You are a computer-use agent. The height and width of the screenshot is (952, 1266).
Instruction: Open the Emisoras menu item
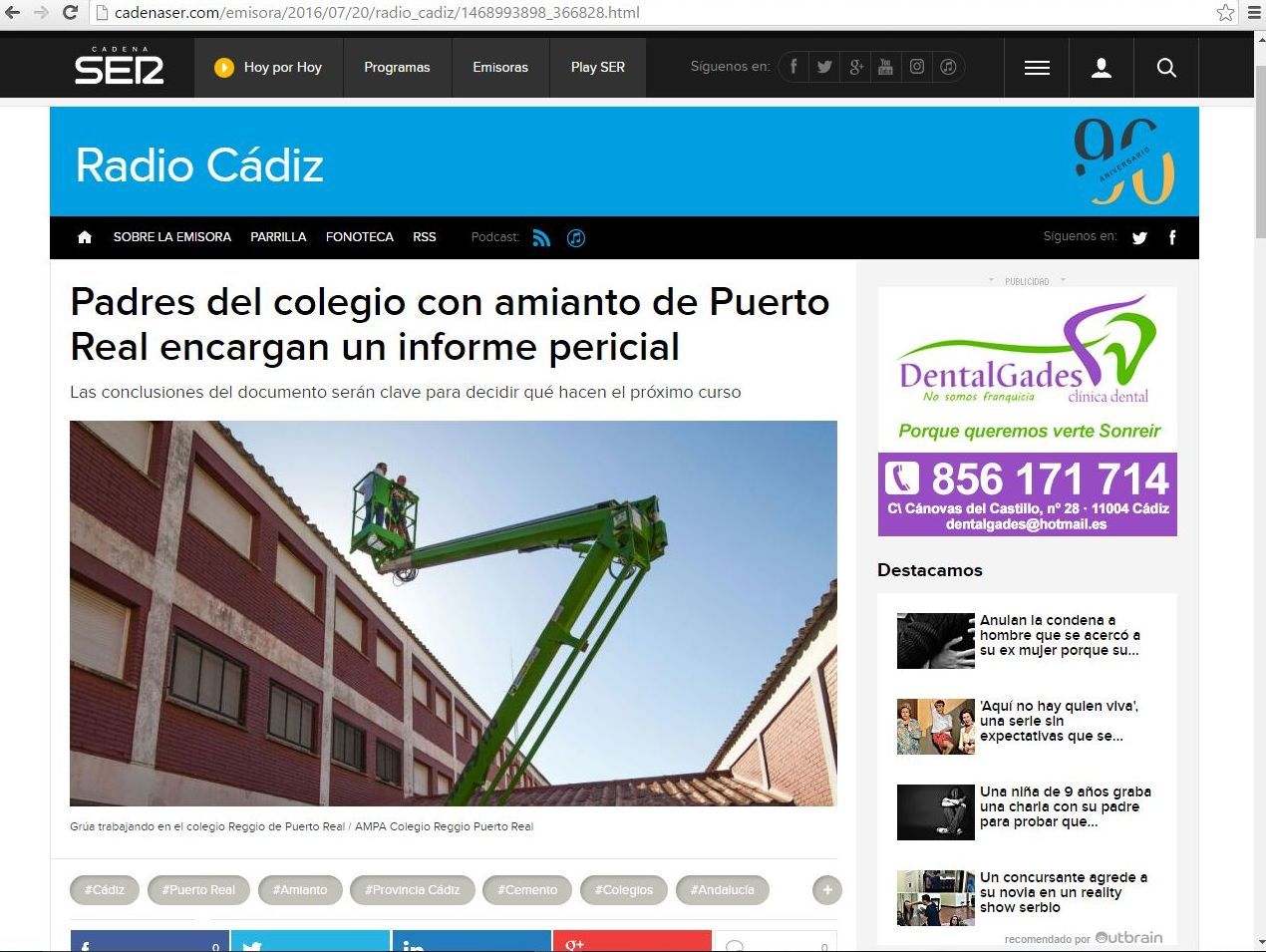(500, 68)
